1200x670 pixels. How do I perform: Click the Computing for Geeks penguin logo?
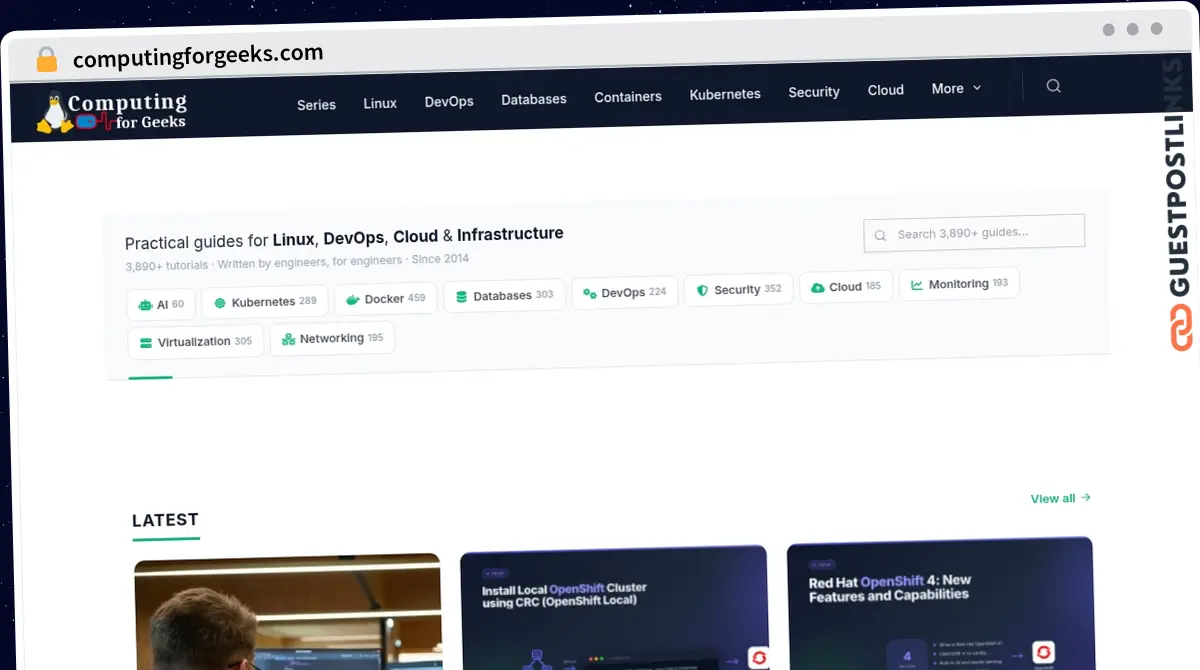point(112,112)
